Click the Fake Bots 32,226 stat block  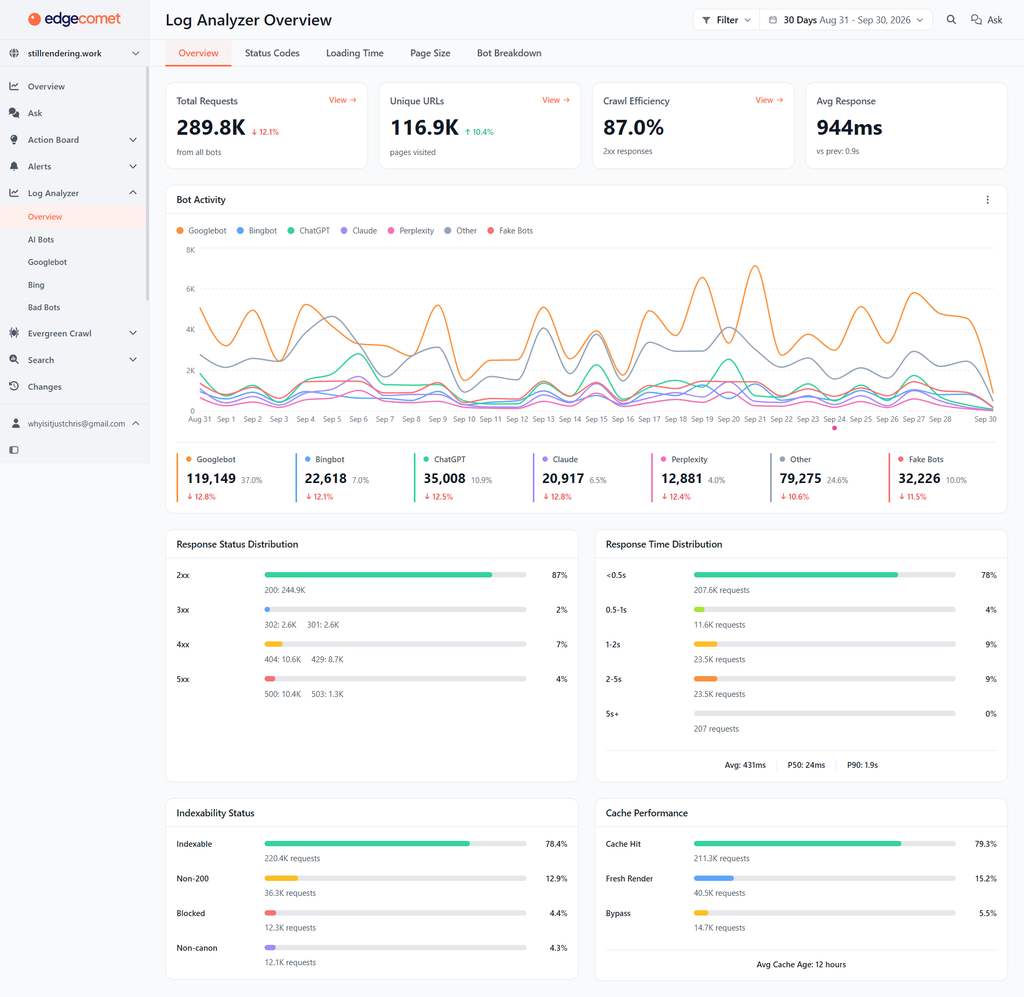[942, 478]
